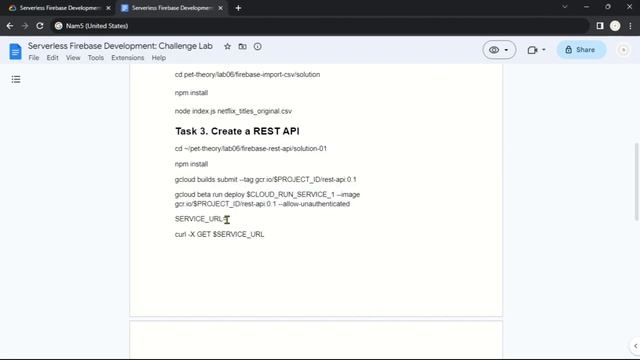Start a meeting with camera icon

(x=532, y=50)
